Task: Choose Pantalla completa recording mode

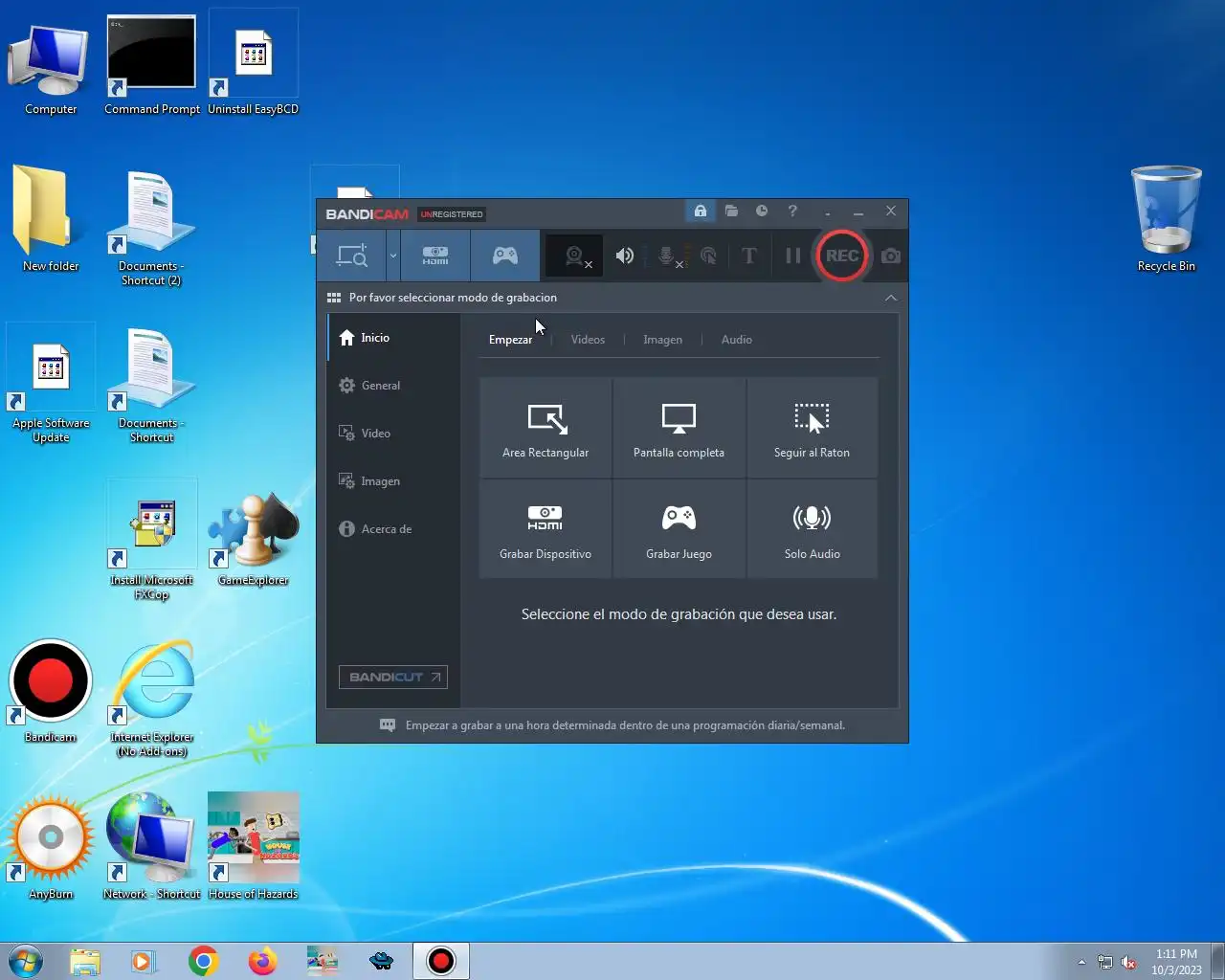Action: tap(679, 428)
